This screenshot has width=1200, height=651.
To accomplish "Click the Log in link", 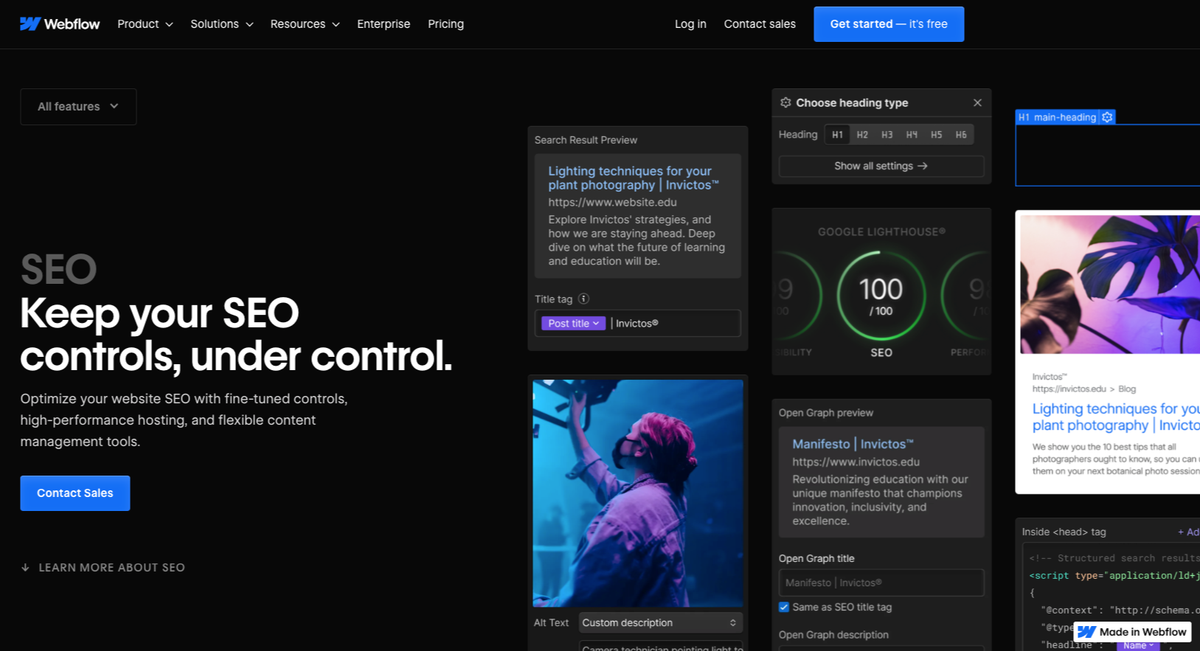I will pyautogui.click(x=690, y=24).
